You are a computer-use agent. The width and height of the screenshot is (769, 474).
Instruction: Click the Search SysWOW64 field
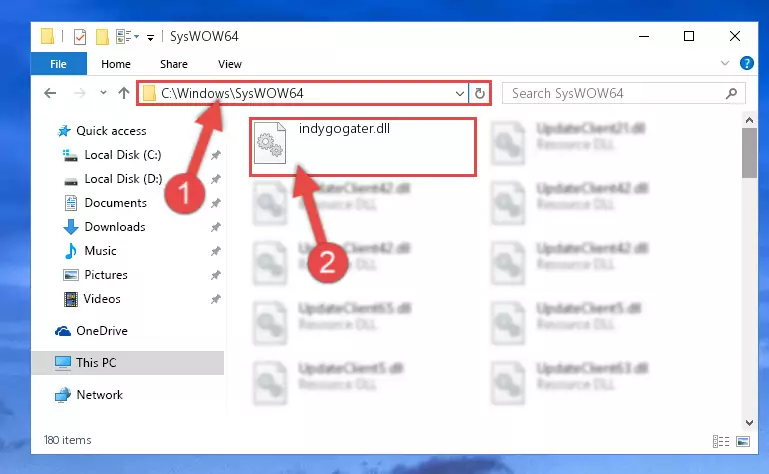(x=624, y=93)
